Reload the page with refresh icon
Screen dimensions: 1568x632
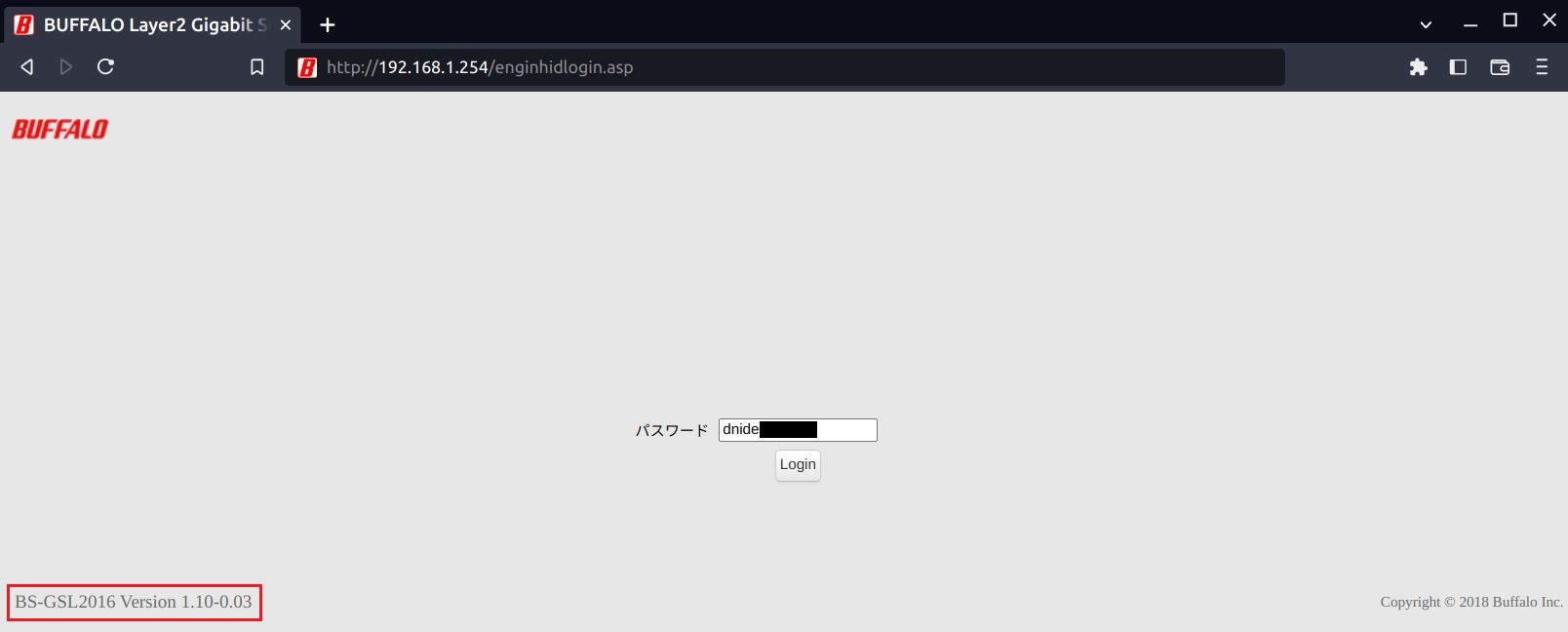pos(106,67)
